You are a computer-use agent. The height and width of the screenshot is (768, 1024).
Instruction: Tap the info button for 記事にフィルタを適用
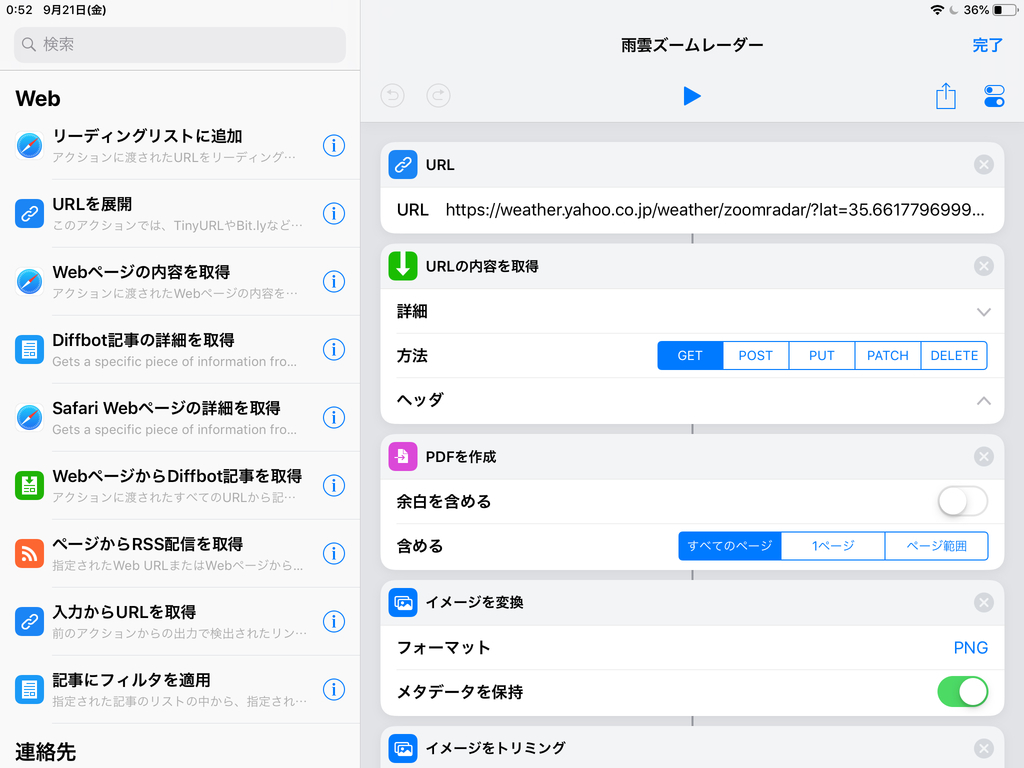[x=334, y=688]
